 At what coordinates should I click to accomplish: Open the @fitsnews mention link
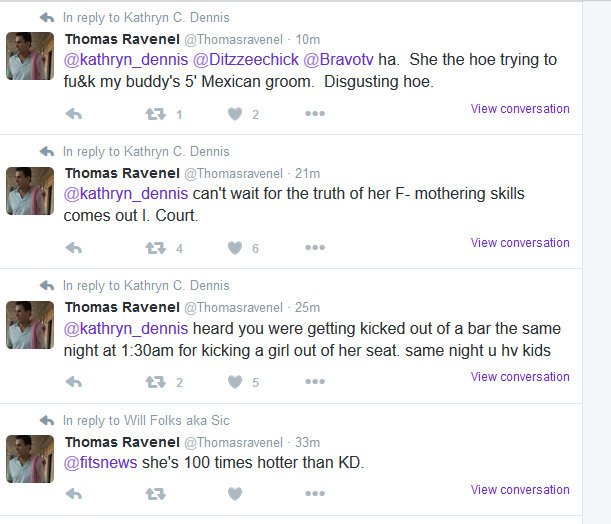101,462
